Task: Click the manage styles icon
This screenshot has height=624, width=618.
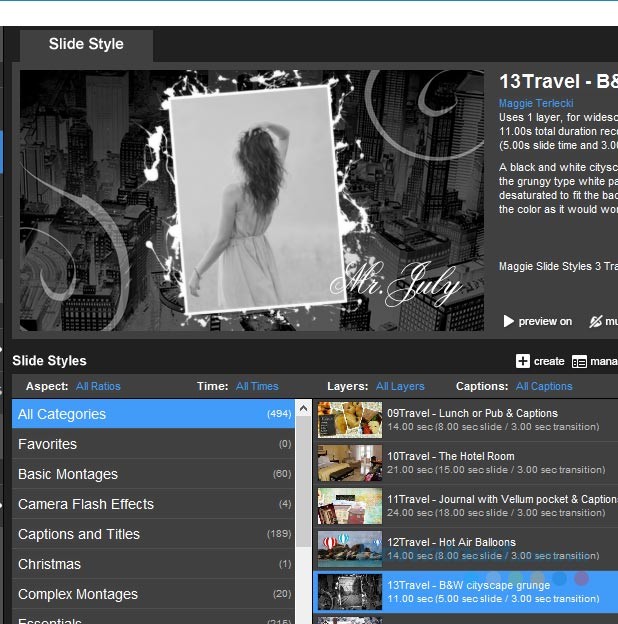Action: 580,361
